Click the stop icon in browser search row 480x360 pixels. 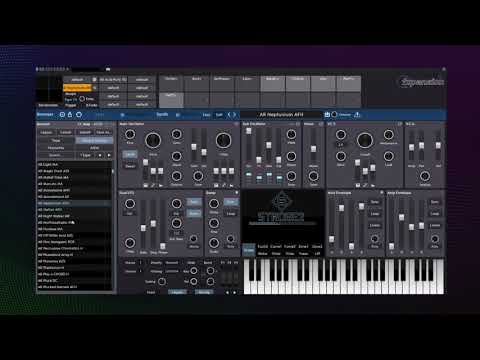(x=100, y=155)
